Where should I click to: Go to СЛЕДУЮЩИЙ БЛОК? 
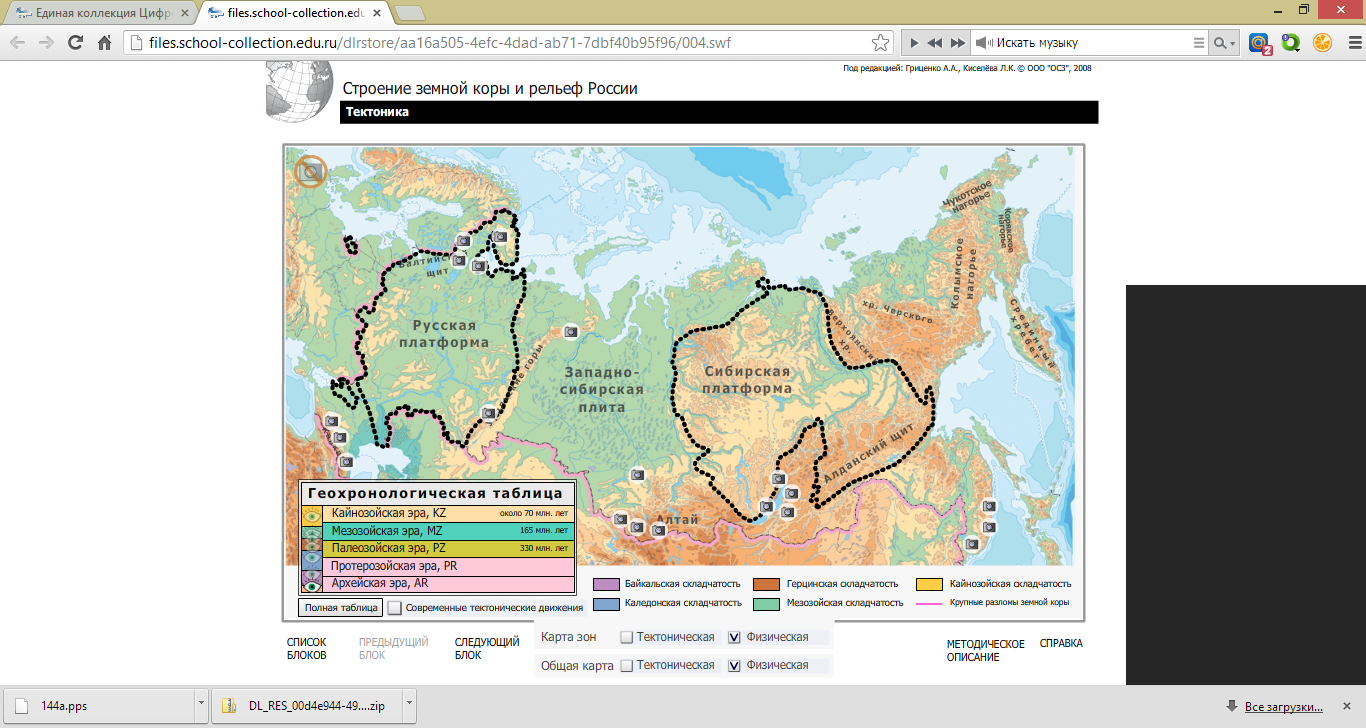click(486, 649)
